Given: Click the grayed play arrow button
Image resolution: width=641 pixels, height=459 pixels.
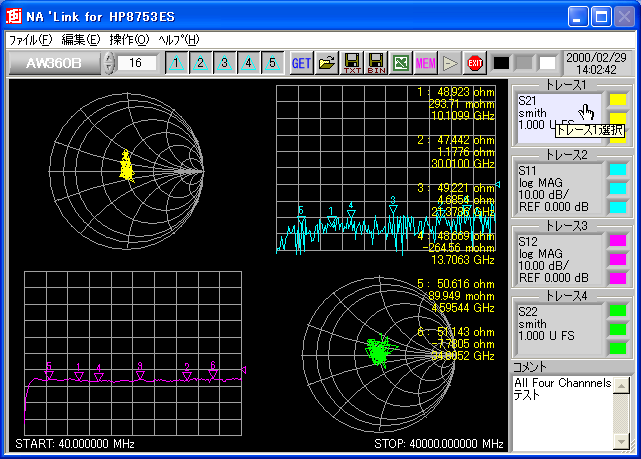Looking at the screenshot, I should (x=450, y=63).
